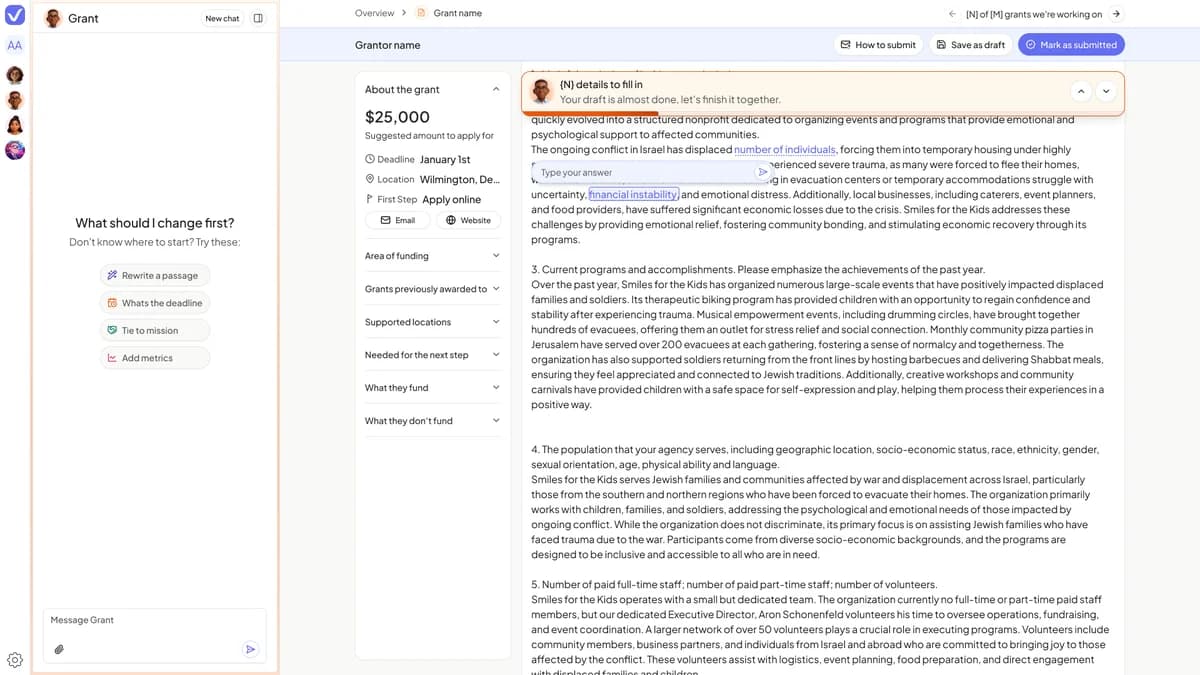
Task: Open the grantor Website button
Action: (x=468, y=220)
